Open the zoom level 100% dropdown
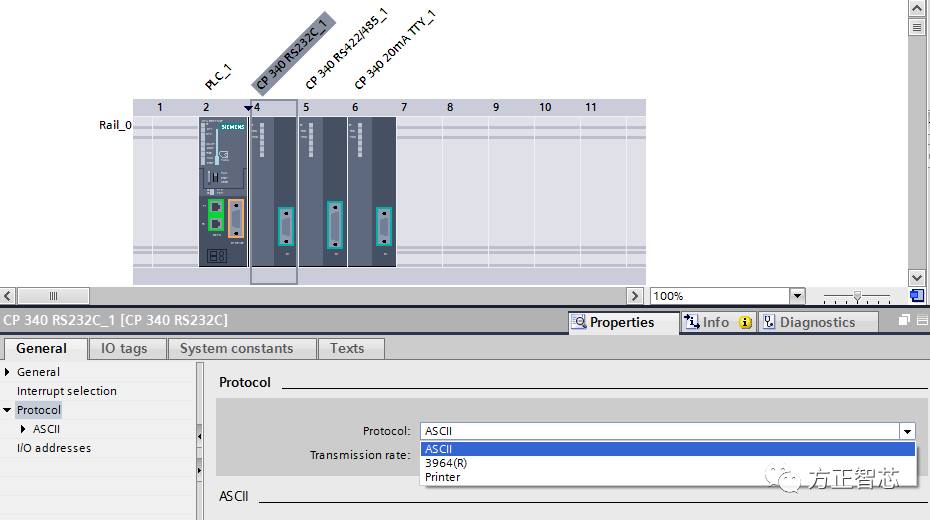This screenshot has width=930, height=520. [797, 296]
